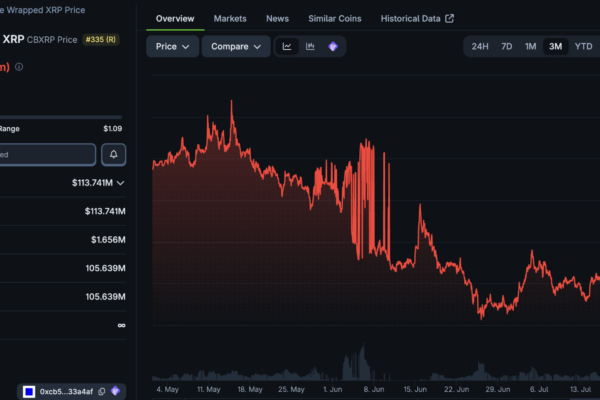Screen dimensions: 600x400
Task: Open external link icon on Historical Data
Action: click(450, 18)
